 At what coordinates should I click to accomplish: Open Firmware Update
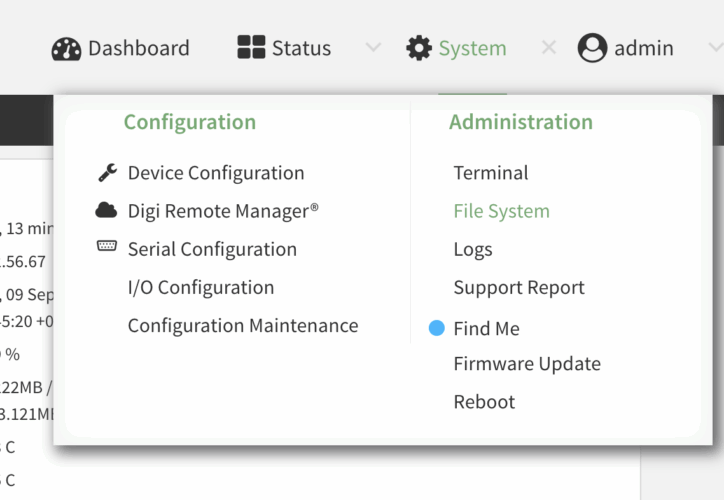click(x=526, y=364)
